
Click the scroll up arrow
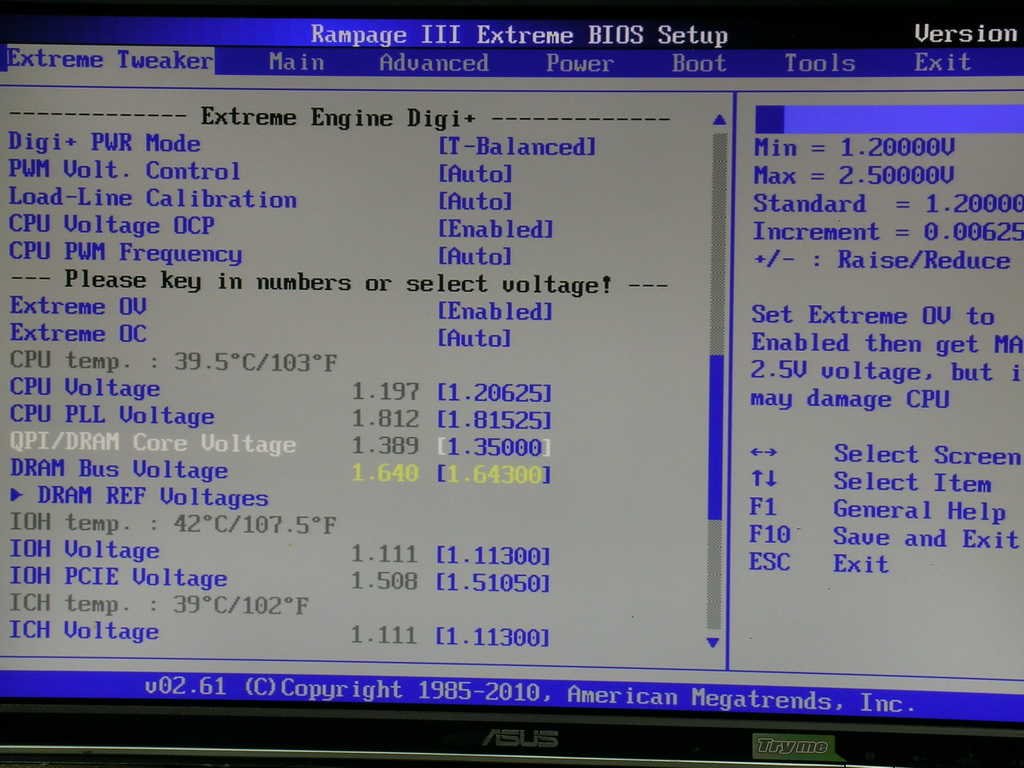point(719,120)
